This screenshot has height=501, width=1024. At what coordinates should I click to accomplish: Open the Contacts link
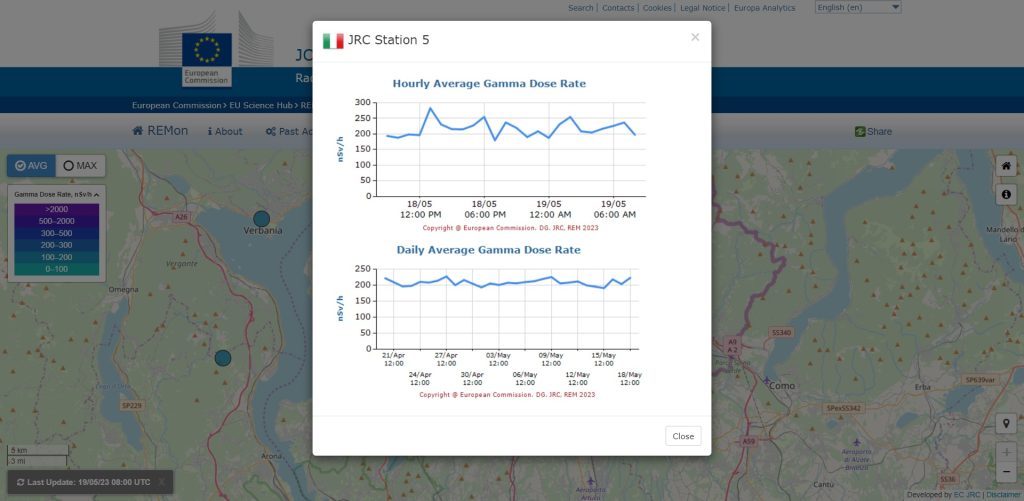[618, 8]
